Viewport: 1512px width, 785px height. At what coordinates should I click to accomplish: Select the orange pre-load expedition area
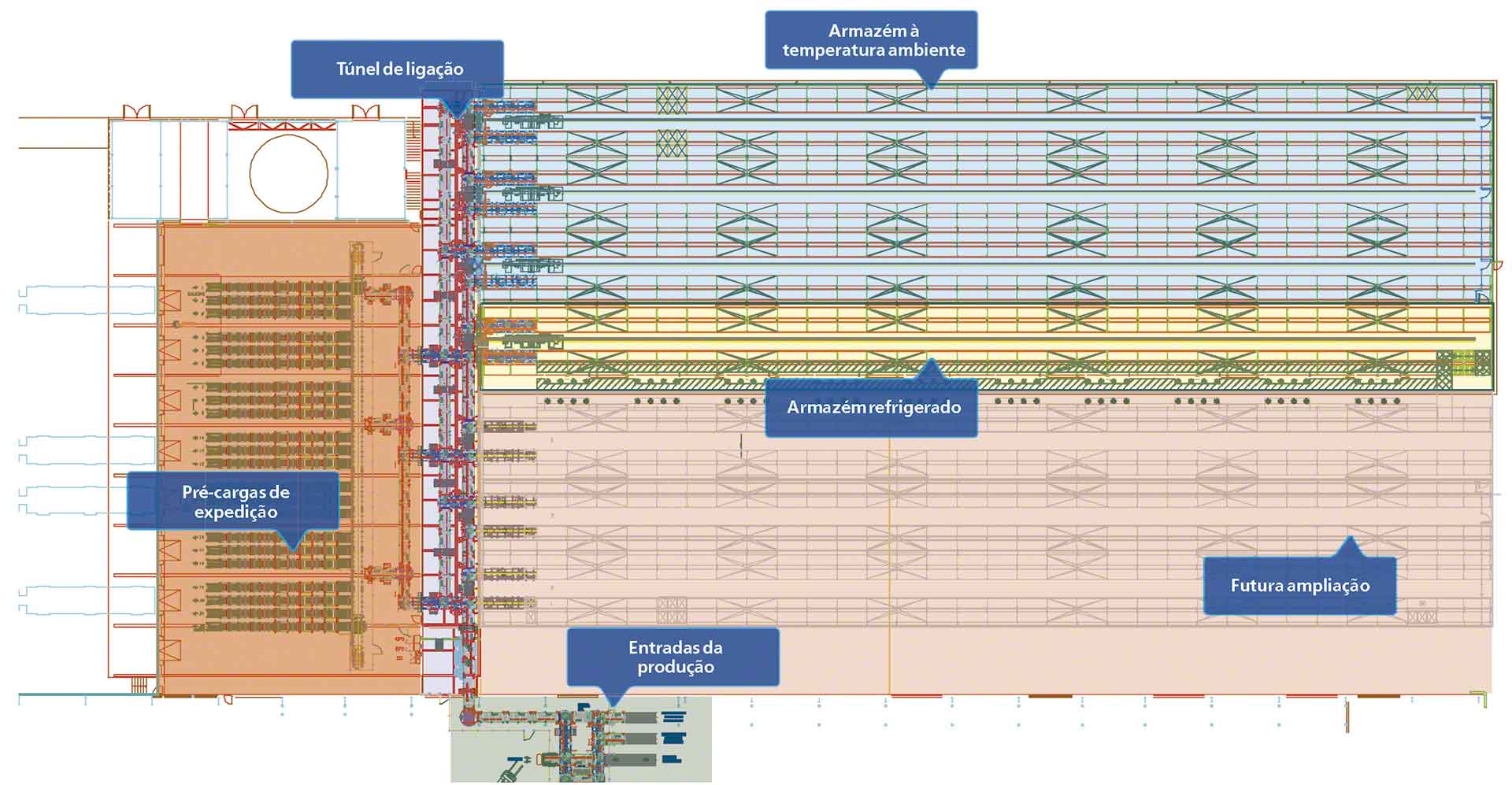pos(290,458)
